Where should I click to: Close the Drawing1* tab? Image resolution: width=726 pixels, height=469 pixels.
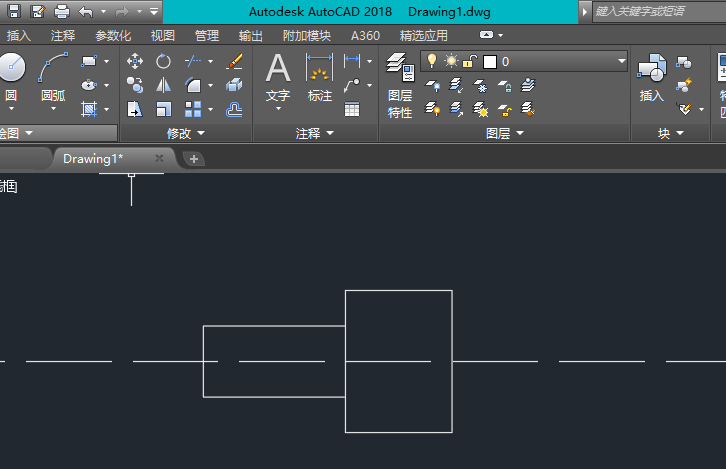click(159, 158)
